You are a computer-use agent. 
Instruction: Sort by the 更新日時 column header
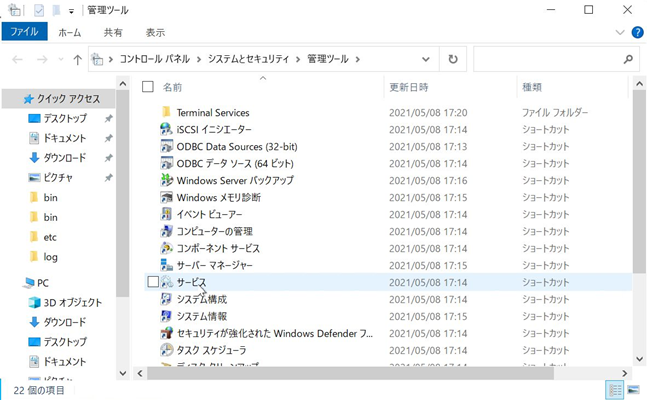(x=409, y=87)
